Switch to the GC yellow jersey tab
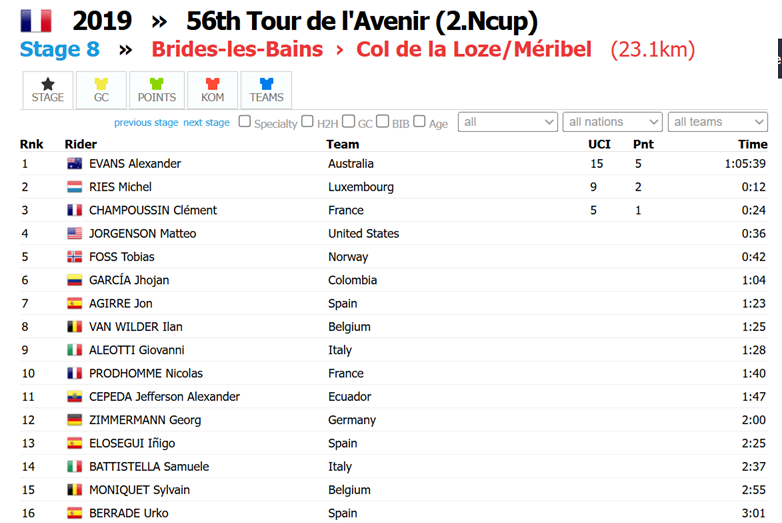Screen dimensions: 782x523 click(x=101, y=90)
